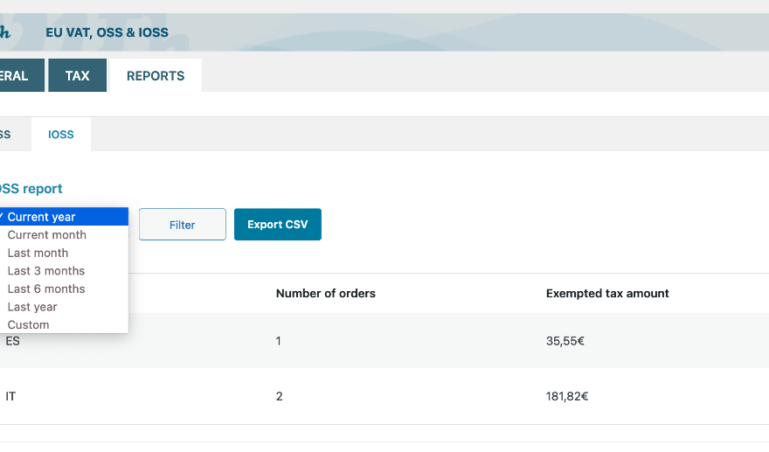This screenshot has width=769, height=452.
Task: Click the Filter button
Action: (182, 225)
